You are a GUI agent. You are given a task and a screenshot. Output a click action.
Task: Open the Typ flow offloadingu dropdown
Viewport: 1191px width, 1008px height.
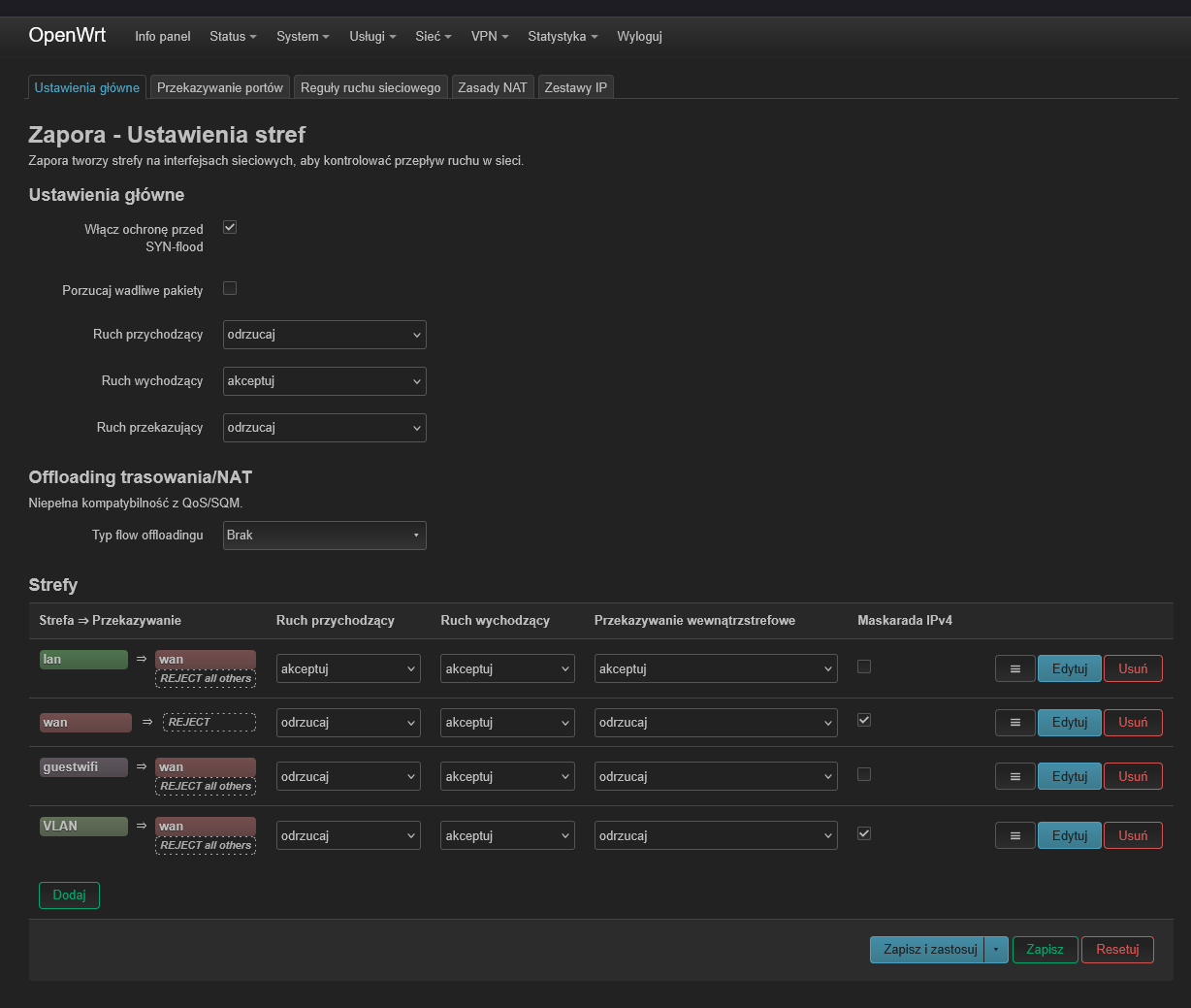tap(324, 536)
